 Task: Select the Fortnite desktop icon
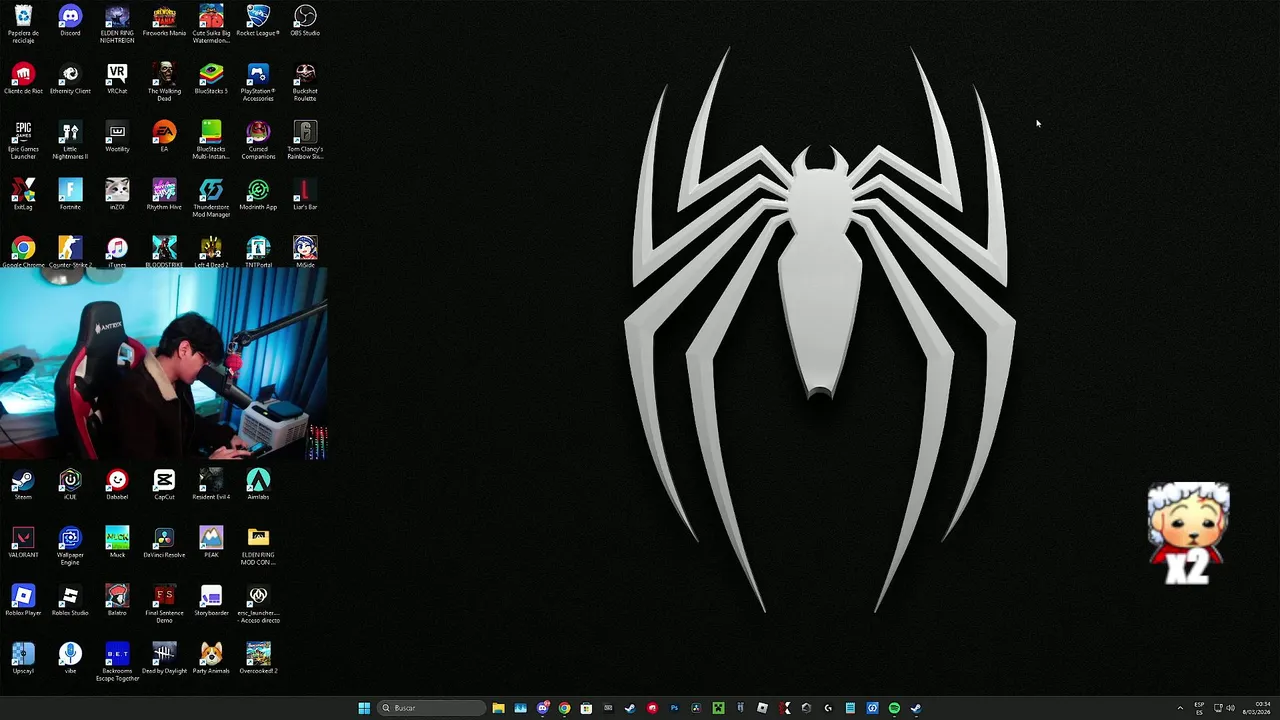70,195
